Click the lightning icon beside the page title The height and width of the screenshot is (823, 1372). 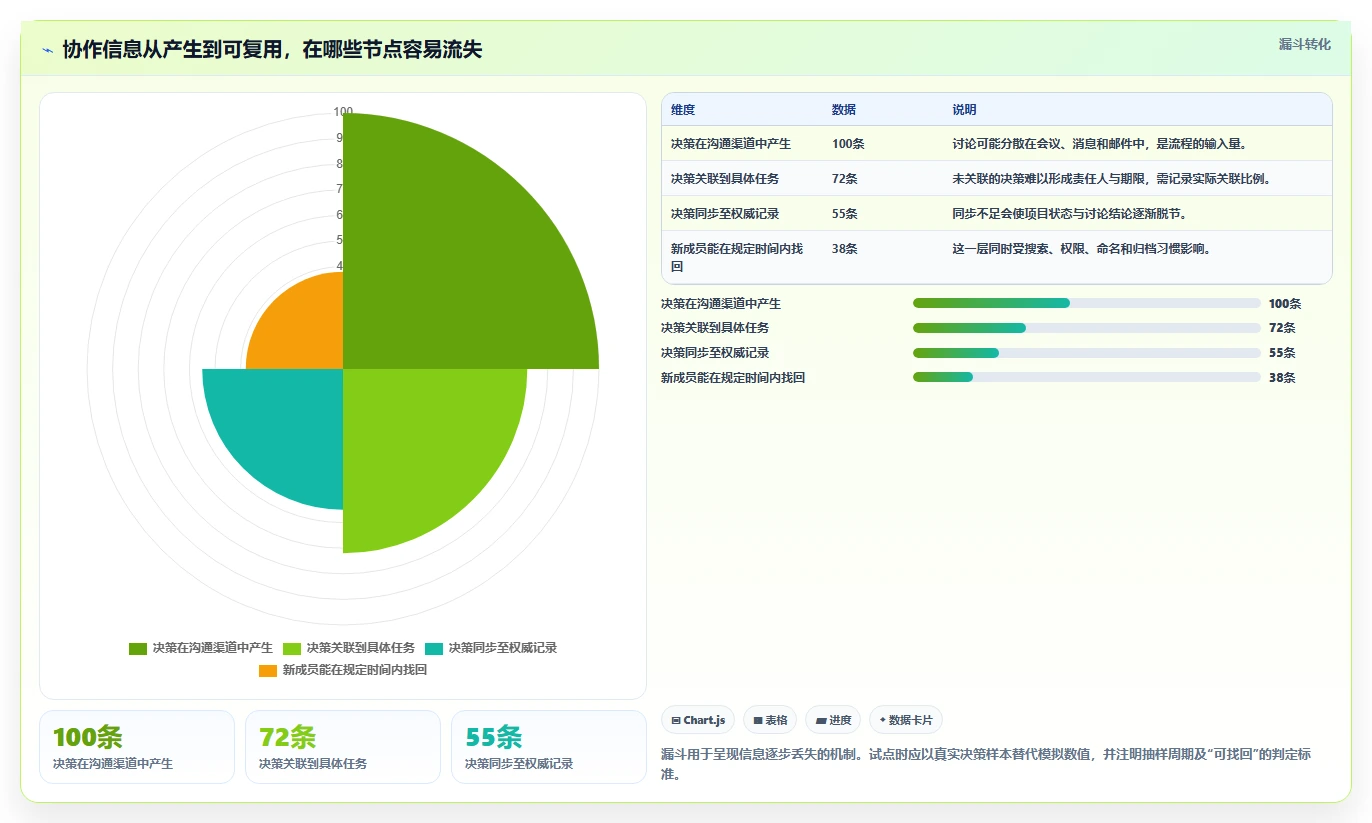click(x=47, y=50)
